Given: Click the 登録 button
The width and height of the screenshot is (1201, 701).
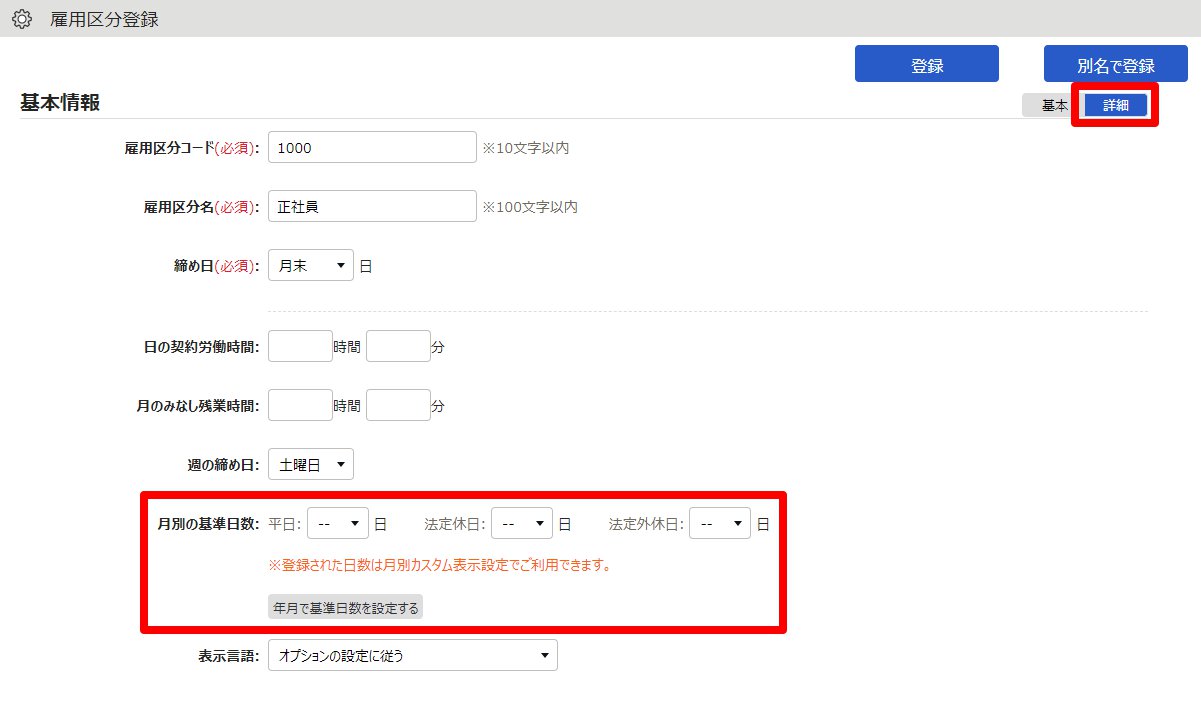Looking at the screenshot, I should pos(927,64).
